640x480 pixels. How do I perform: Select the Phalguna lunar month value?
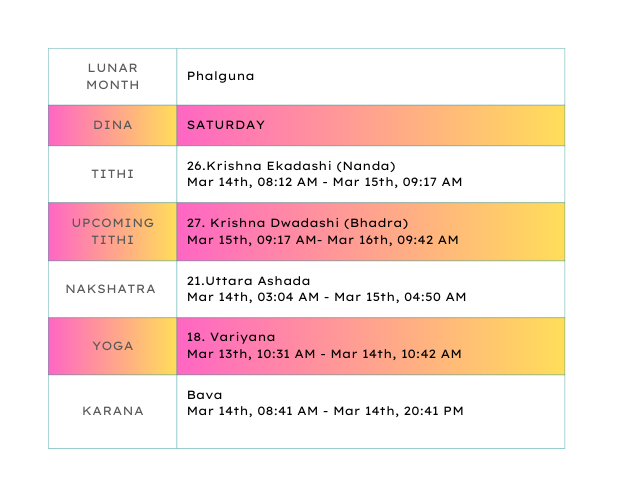pos(220,76)
